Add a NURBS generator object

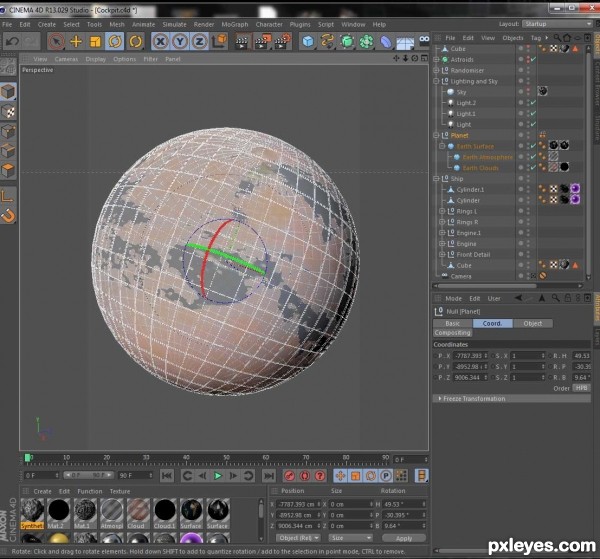[x=347, y=41]
